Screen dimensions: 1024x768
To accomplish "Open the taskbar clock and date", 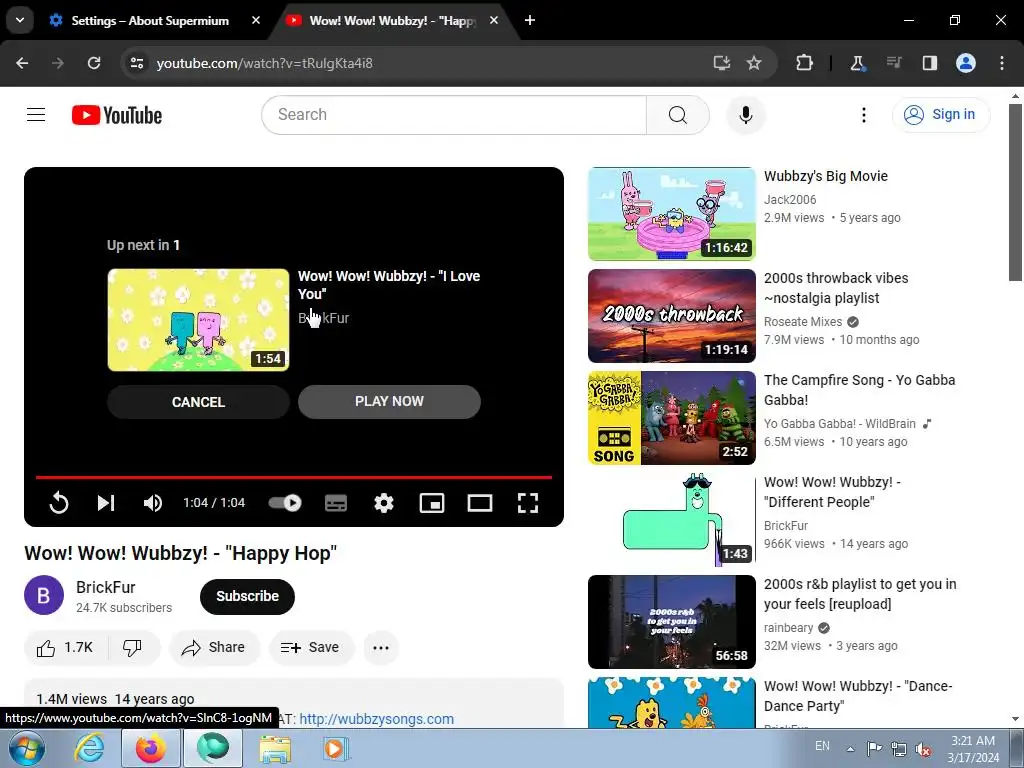I will pyautogui.click(x=973, y=749).
